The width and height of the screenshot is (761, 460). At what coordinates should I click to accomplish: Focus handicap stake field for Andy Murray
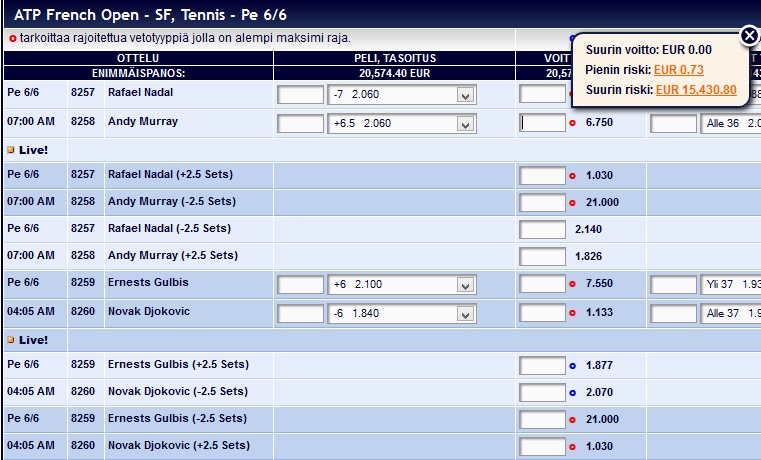tap(300, 124)
